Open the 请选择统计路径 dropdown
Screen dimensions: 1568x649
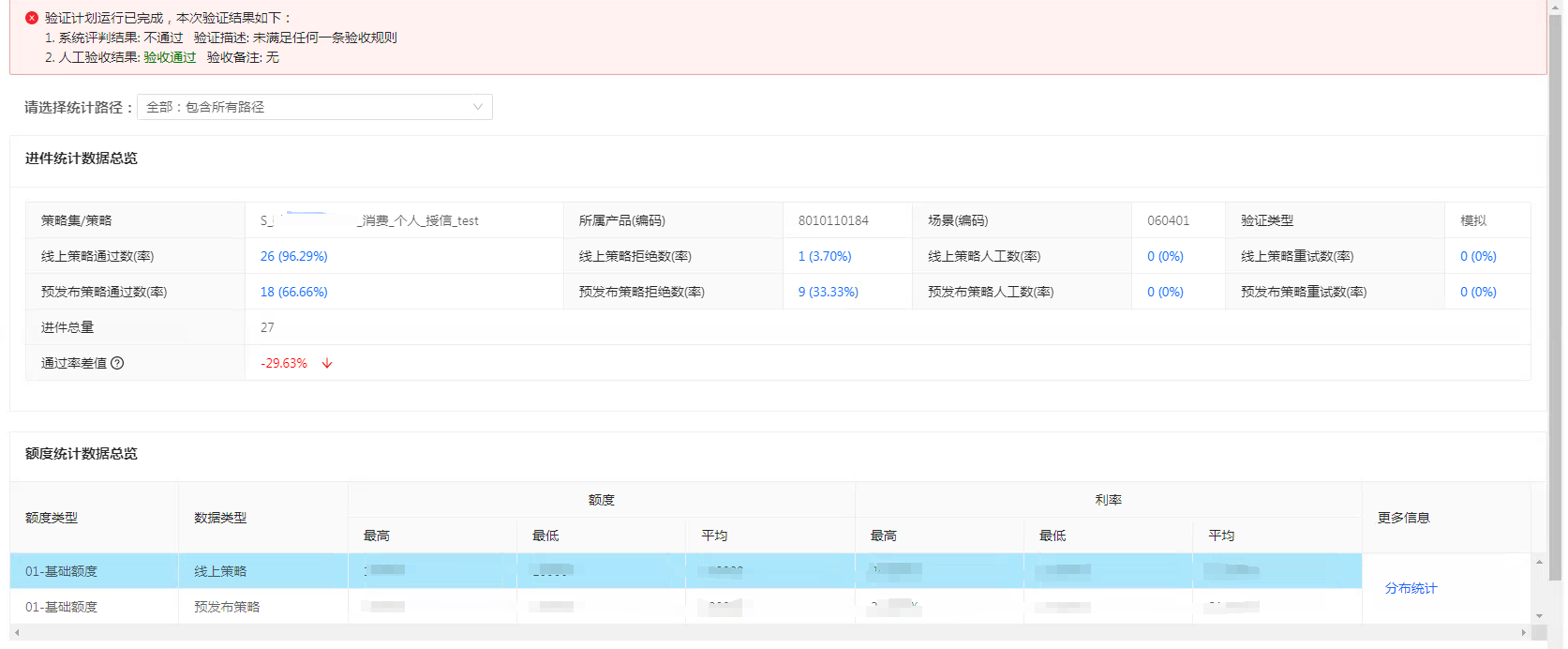coord(315,107)
